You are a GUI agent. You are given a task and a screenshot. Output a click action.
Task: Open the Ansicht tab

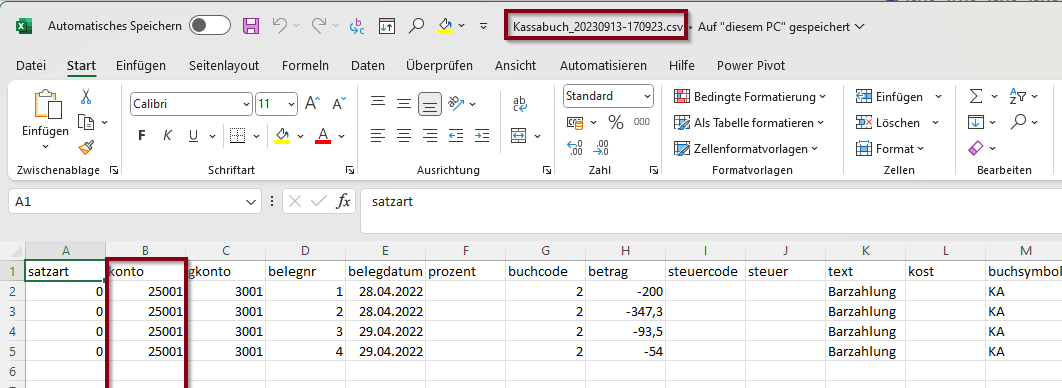(x=515, y=66)
